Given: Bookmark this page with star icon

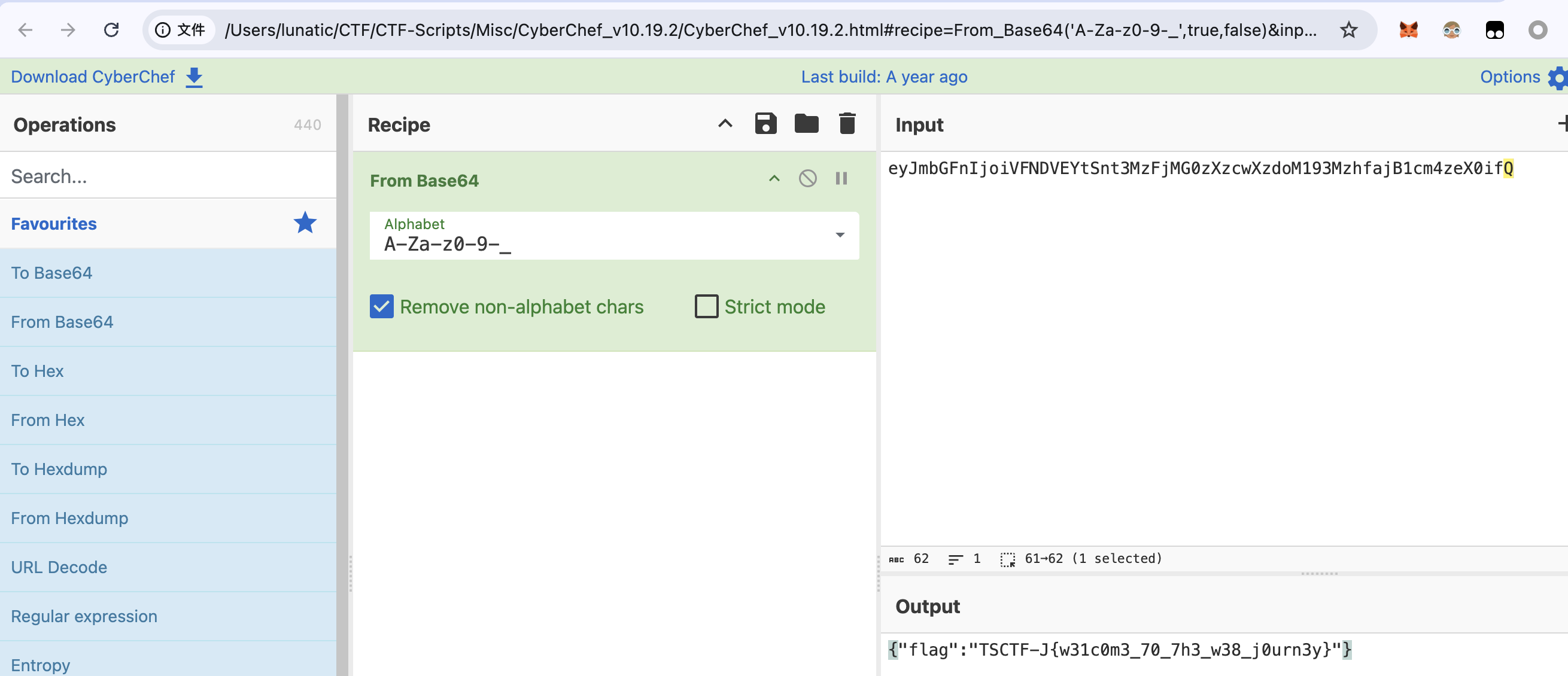Looking at the screenshot, I should [x=1348, y=30].
